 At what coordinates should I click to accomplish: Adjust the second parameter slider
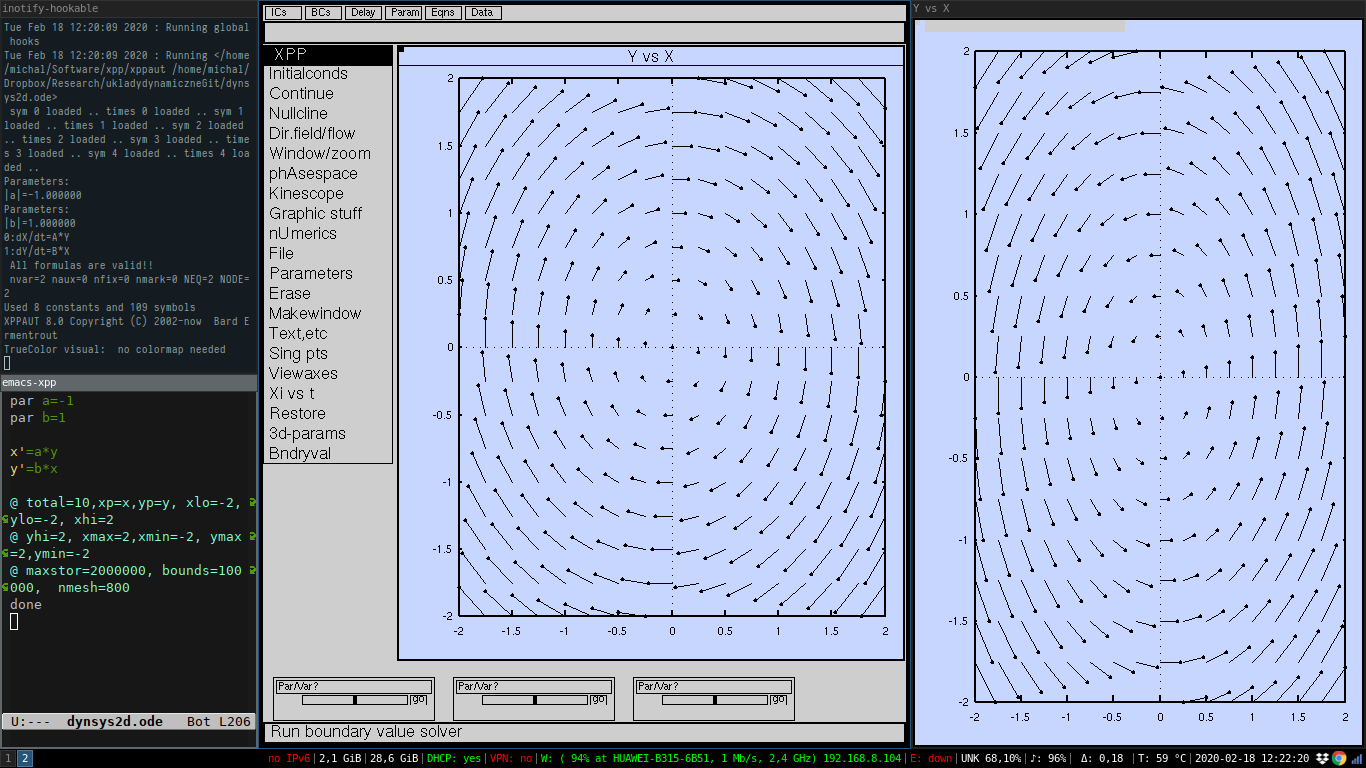click(x=535, y=700)
